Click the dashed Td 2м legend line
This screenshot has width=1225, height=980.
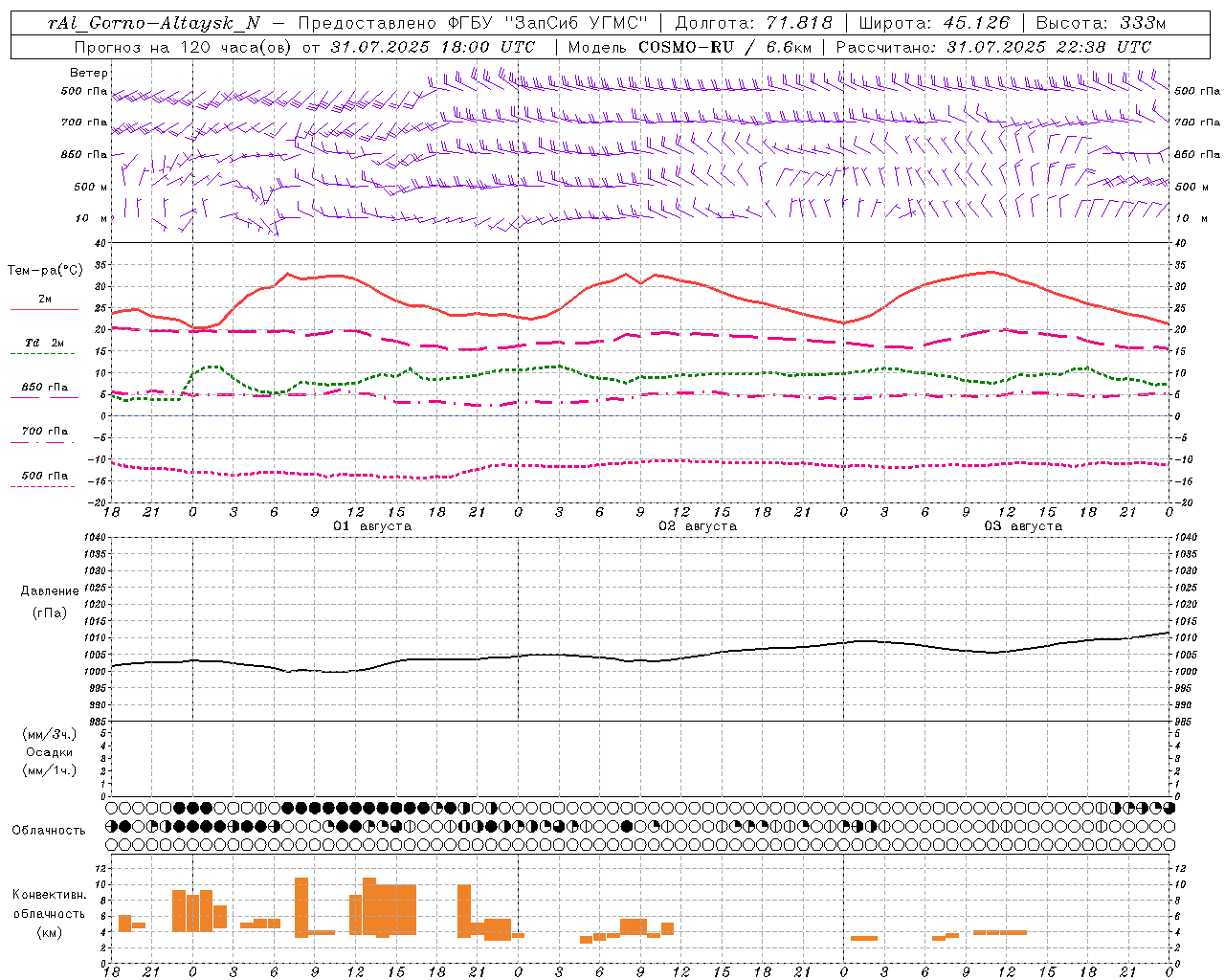point(43,354)
